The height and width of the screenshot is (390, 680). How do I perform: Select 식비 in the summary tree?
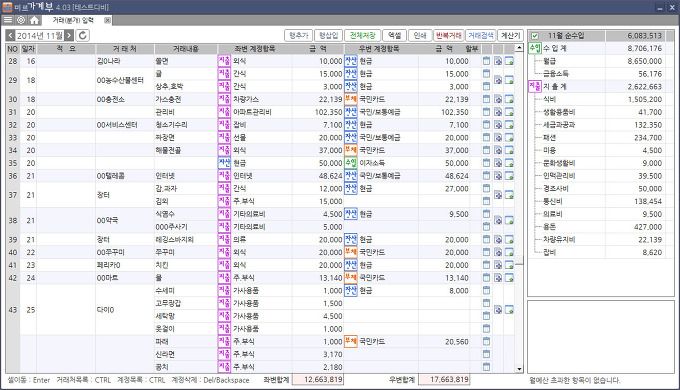point(549,99)
